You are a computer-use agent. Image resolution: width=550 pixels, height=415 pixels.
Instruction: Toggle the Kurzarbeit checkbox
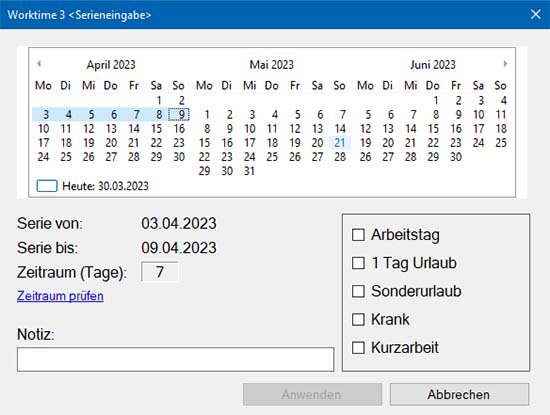point(358,348)
